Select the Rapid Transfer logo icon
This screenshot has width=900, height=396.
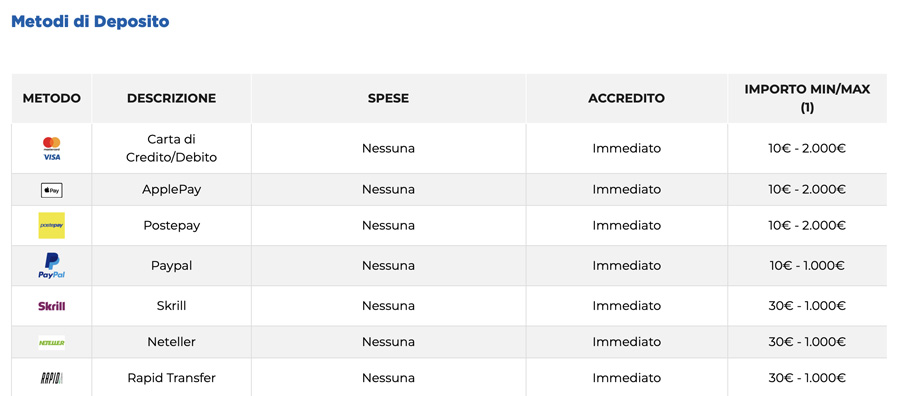pyautogui.click(x=52, y=378)
